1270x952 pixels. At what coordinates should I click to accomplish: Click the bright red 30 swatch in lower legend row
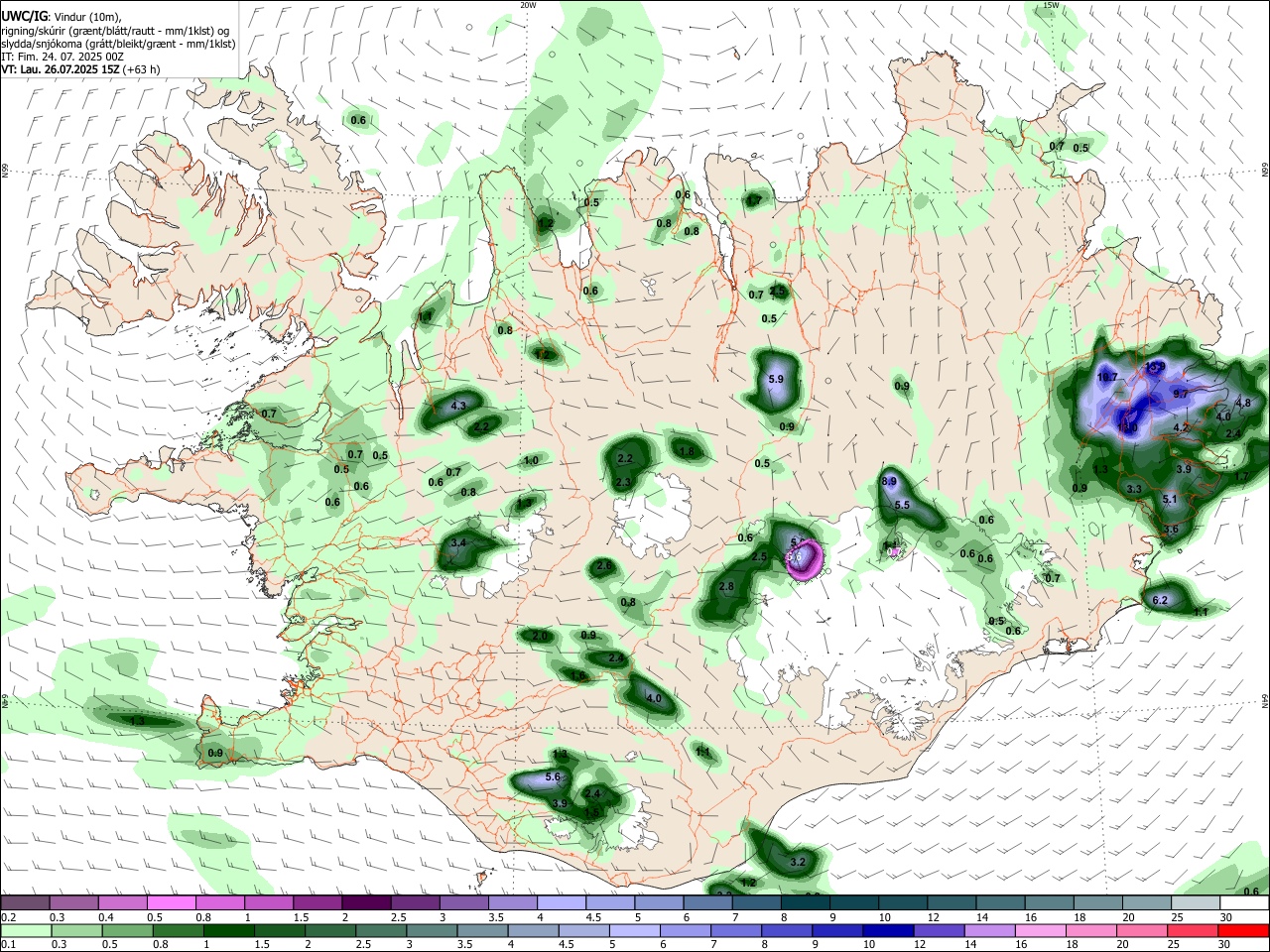point(1244,930)
